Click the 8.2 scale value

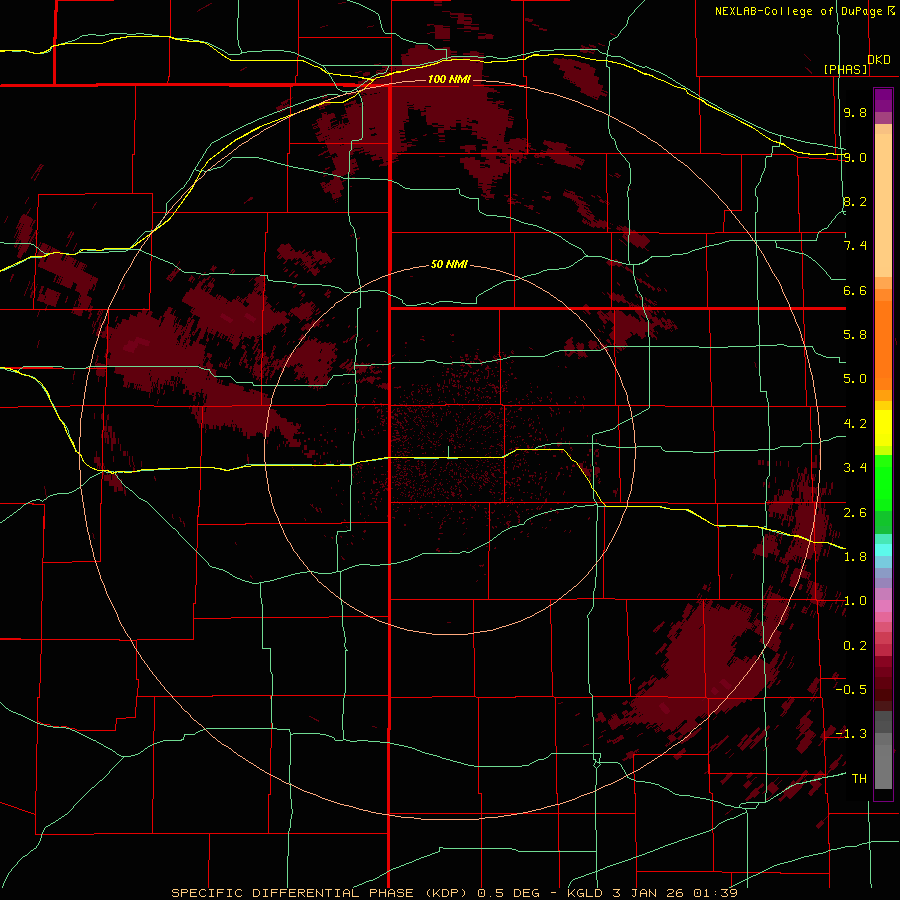tap(855, 201)
